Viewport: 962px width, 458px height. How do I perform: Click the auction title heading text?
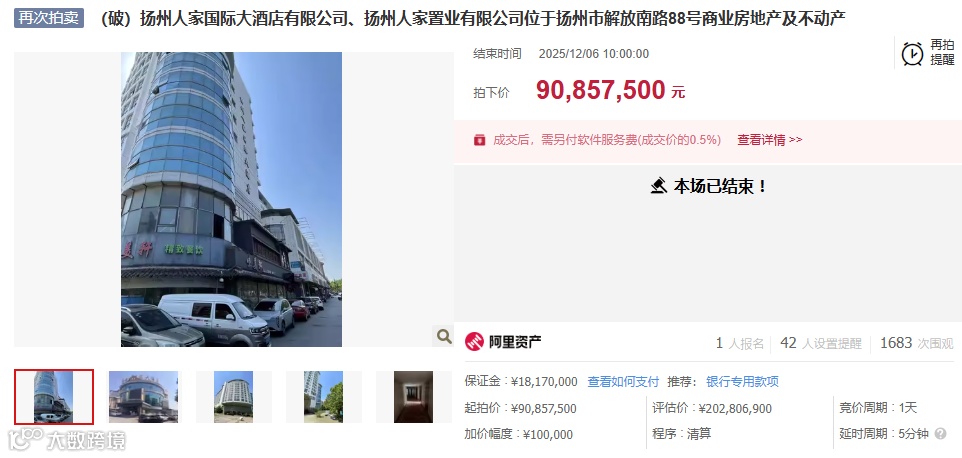(472, 18)
